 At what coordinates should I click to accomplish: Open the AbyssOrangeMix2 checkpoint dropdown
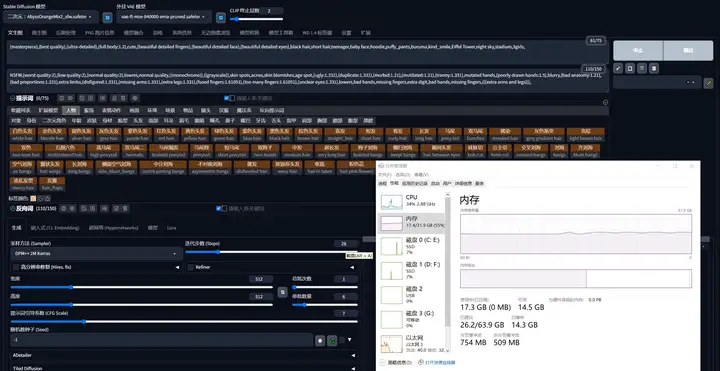(51, 17)
